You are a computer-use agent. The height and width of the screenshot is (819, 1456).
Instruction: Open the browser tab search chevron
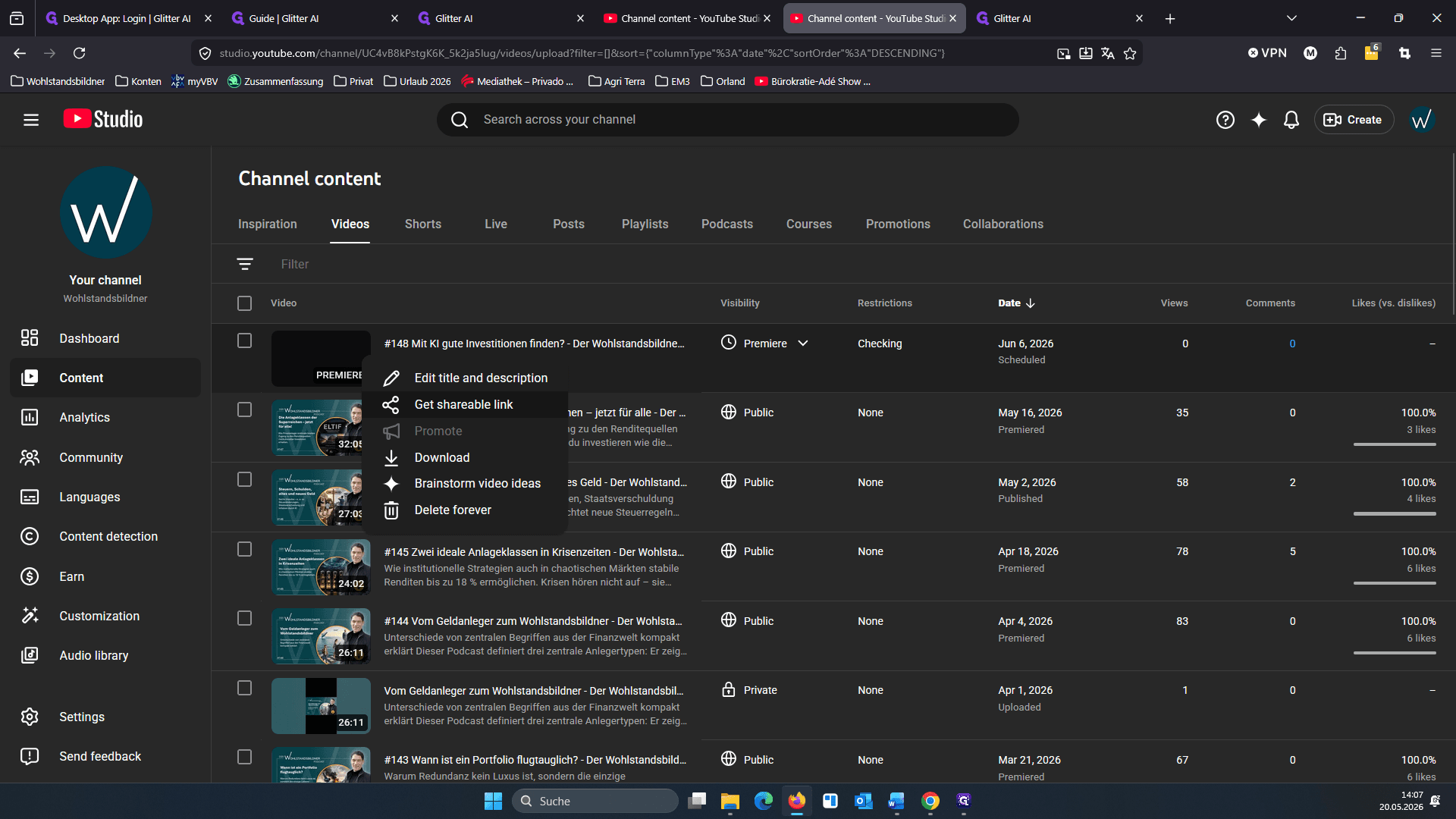coord(1291,18)
